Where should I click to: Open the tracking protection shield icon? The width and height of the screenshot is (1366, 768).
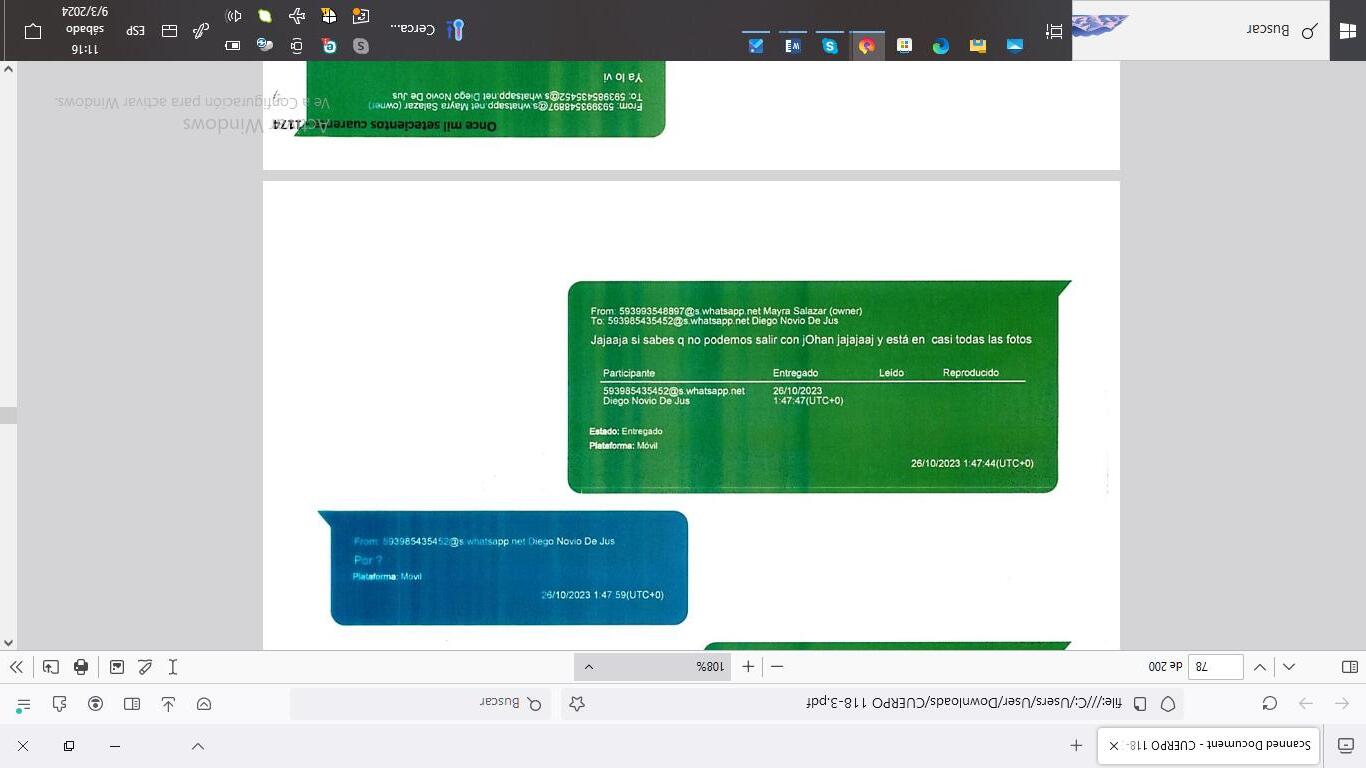pos(1168,704)
